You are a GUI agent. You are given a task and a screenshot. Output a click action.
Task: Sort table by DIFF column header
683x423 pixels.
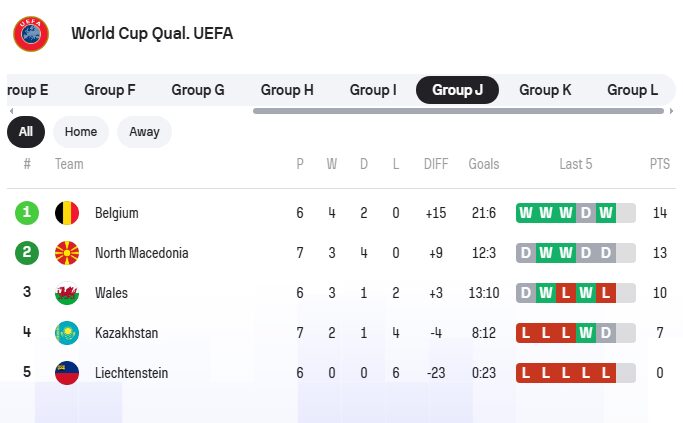[436, 164]
